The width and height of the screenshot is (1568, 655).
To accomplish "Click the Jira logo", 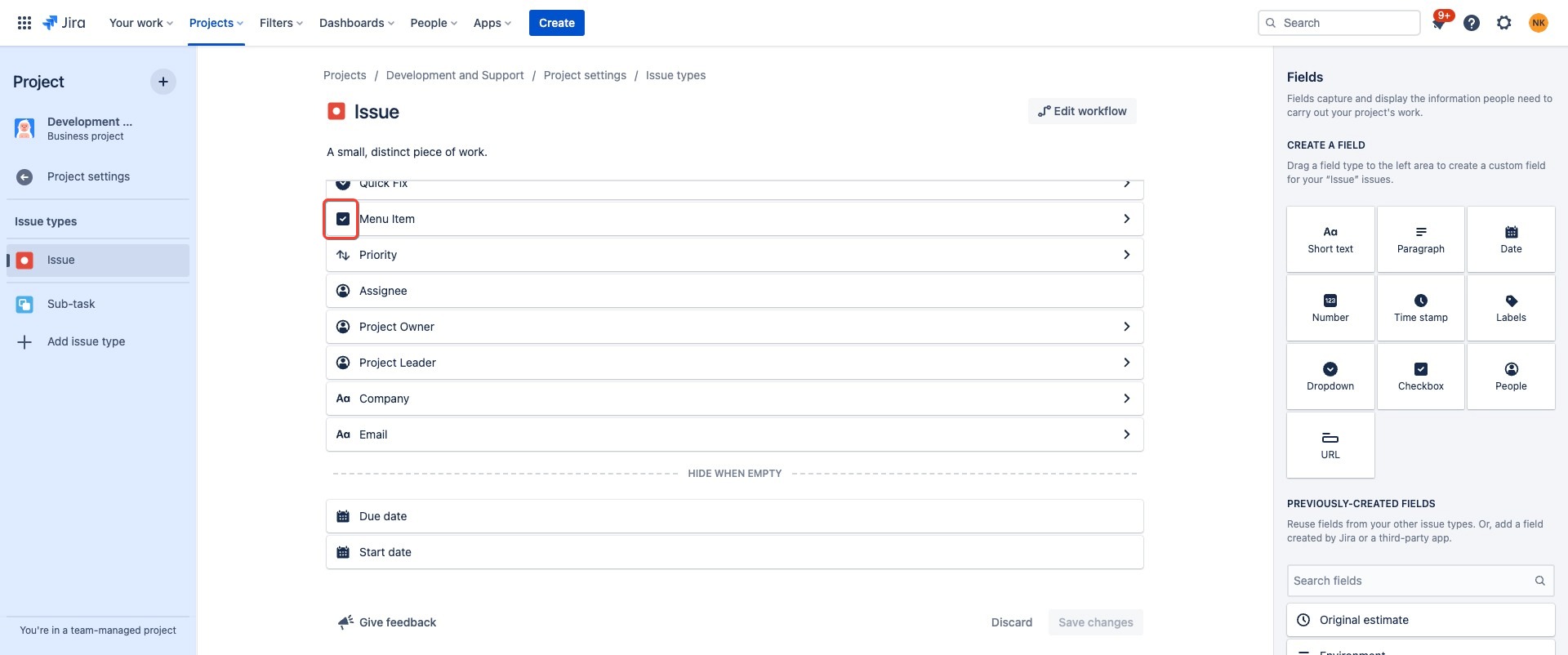I will click(x=64, y=23).
